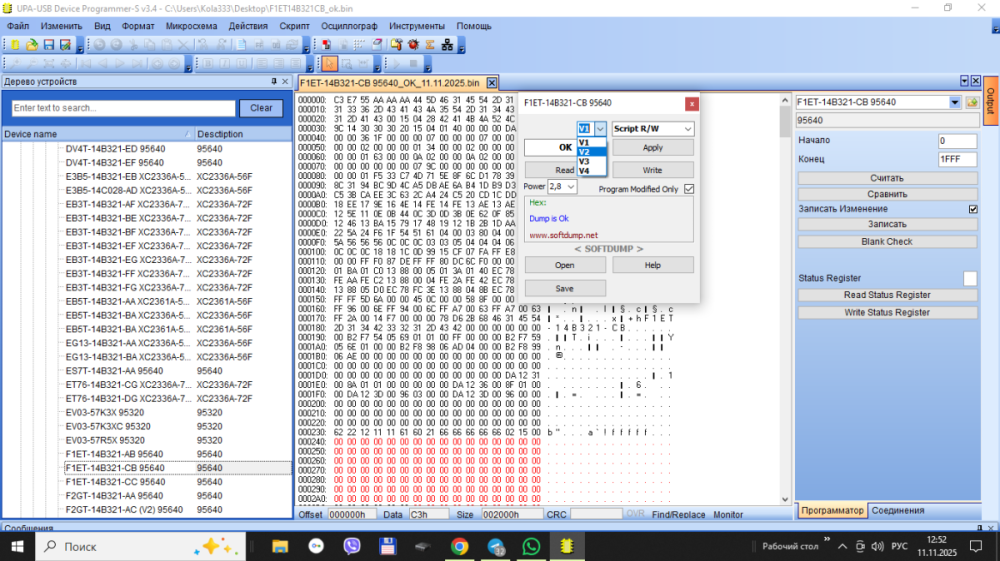Choose V2 in the version list
Screen dimensions: 1000x561
tap(591, 152)
